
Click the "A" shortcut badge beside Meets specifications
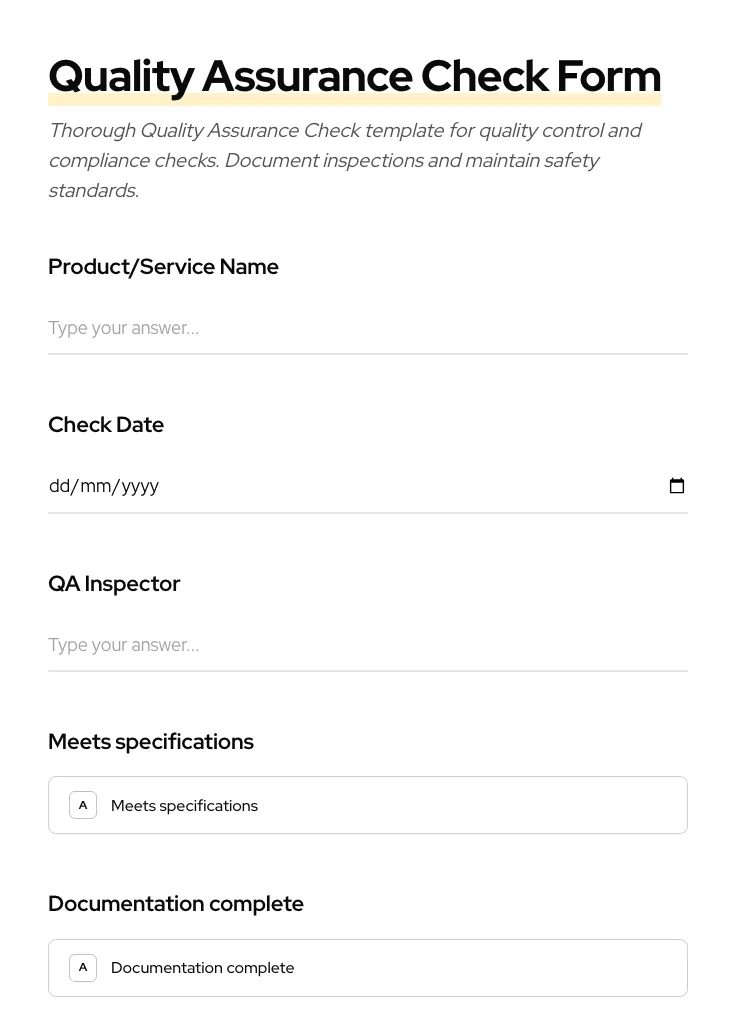coord(83,805)
